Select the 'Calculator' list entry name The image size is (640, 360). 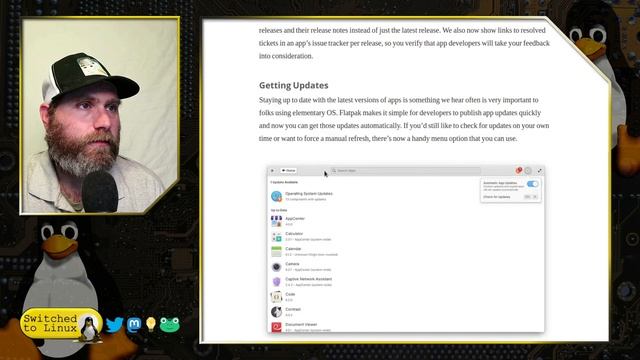294,233
